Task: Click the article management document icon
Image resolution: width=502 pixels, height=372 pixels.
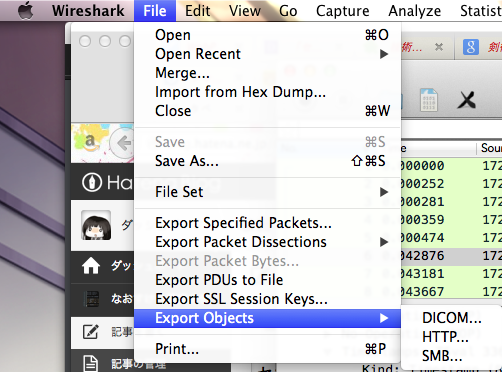Action: tap(90, 363)
